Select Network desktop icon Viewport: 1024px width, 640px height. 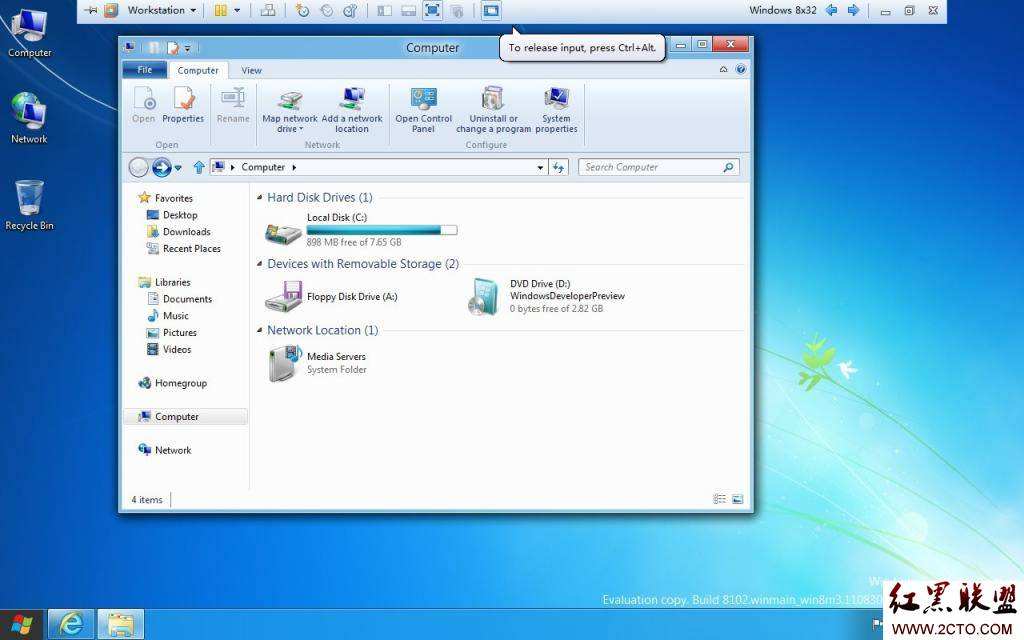pos(29,118)
